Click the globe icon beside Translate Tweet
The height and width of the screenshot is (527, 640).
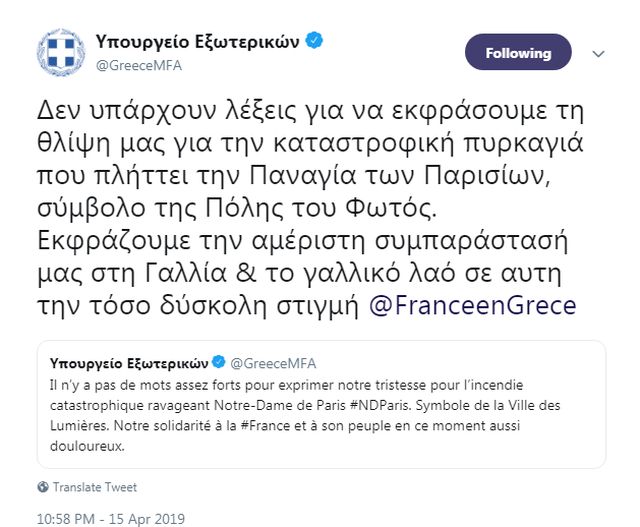point(42,487)
